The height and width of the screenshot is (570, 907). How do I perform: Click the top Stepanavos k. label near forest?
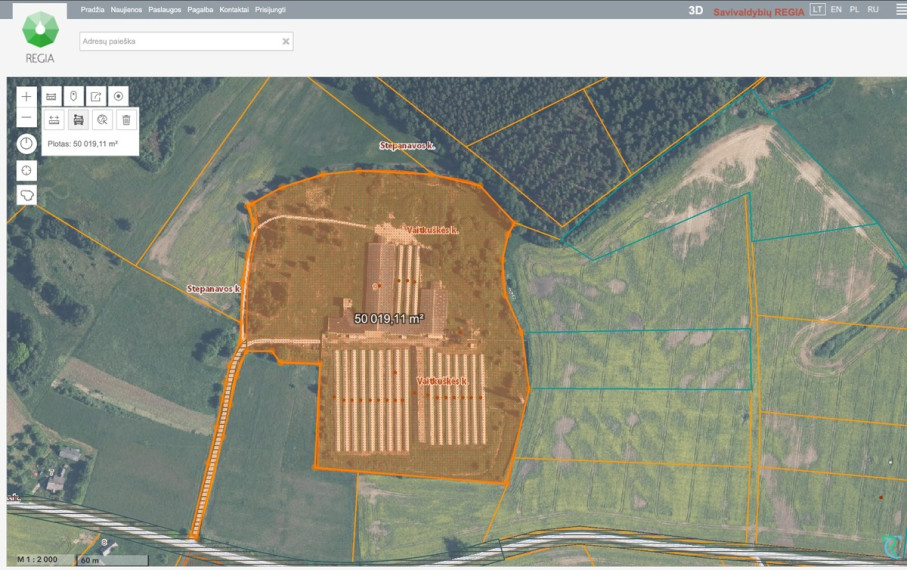pos(407,146)
